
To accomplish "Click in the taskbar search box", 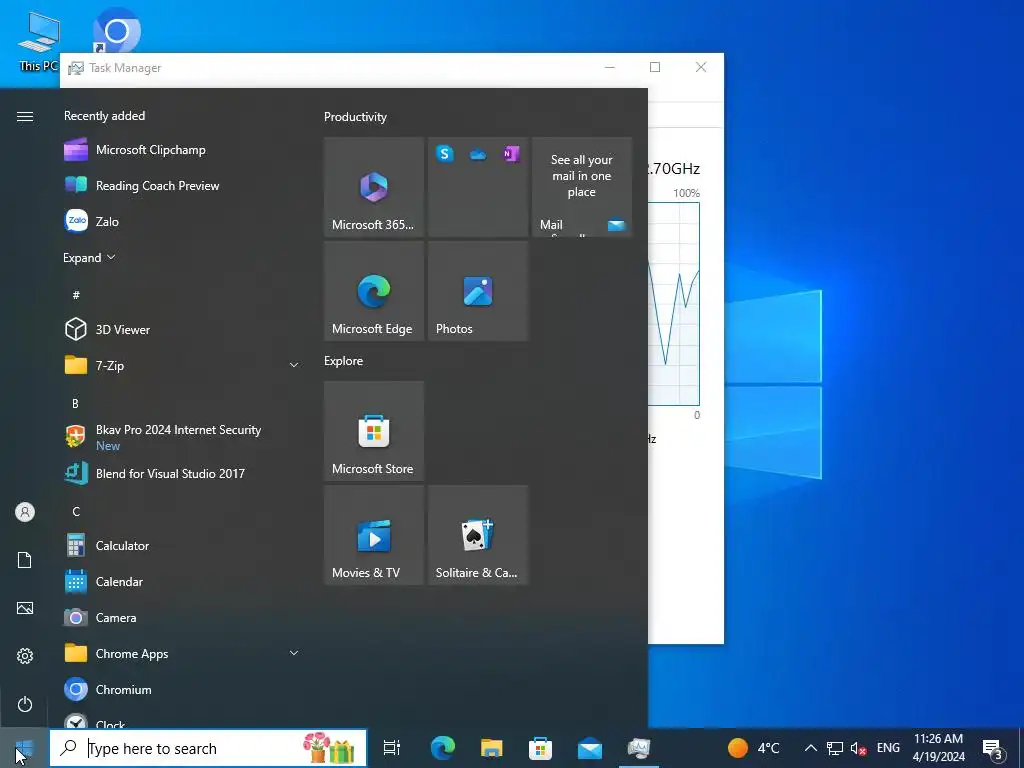I will pyautogui.click(x=208, y=748).
